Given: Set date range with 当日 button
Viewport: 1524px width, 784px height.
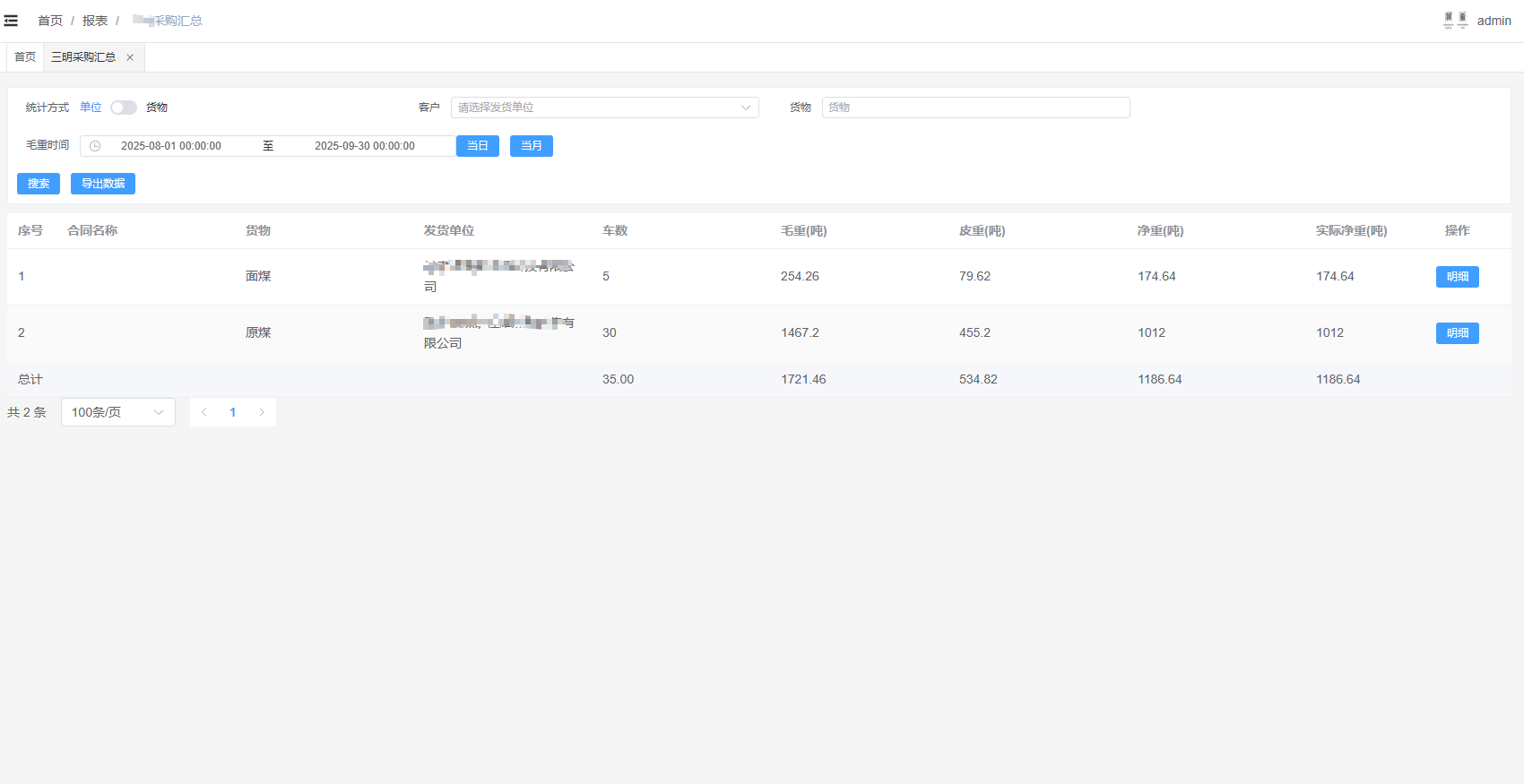Looking at the screenshot, I should (477, 146).
